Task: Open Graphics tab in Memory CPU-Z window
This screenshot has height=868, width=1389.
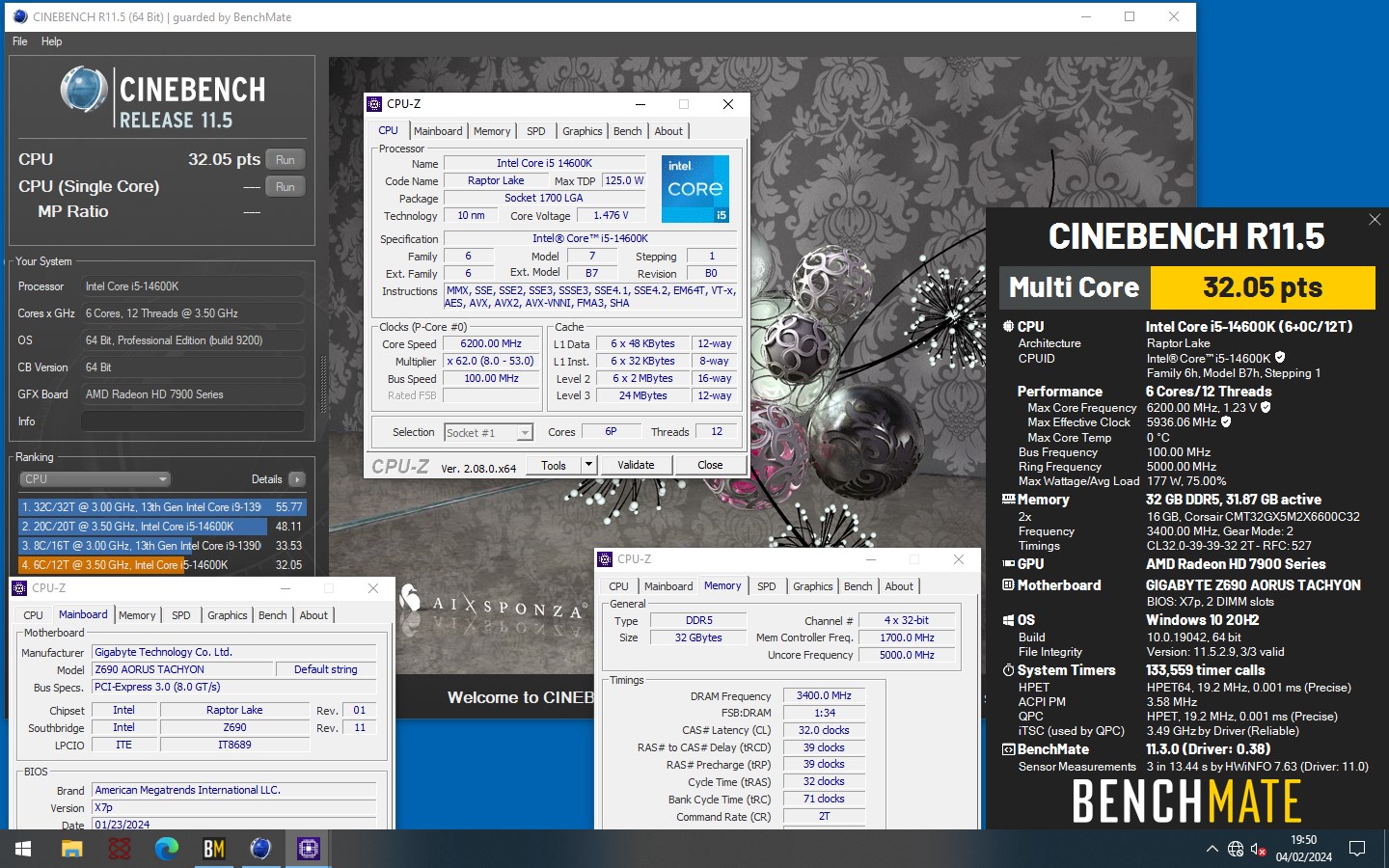Action: click(x=813, y=586)
